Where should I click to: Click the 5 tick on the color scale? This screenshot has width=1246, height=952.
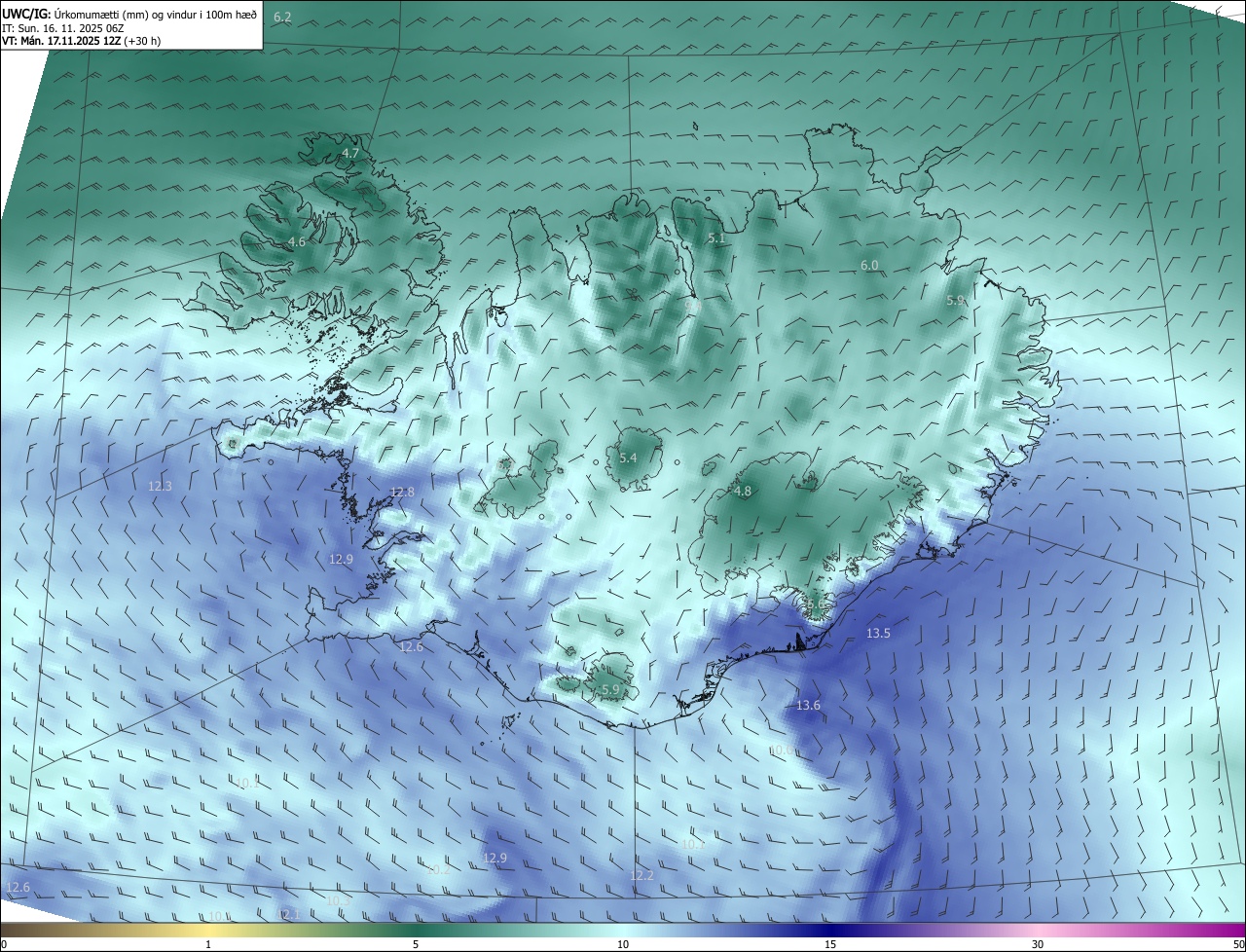[416, 944]
